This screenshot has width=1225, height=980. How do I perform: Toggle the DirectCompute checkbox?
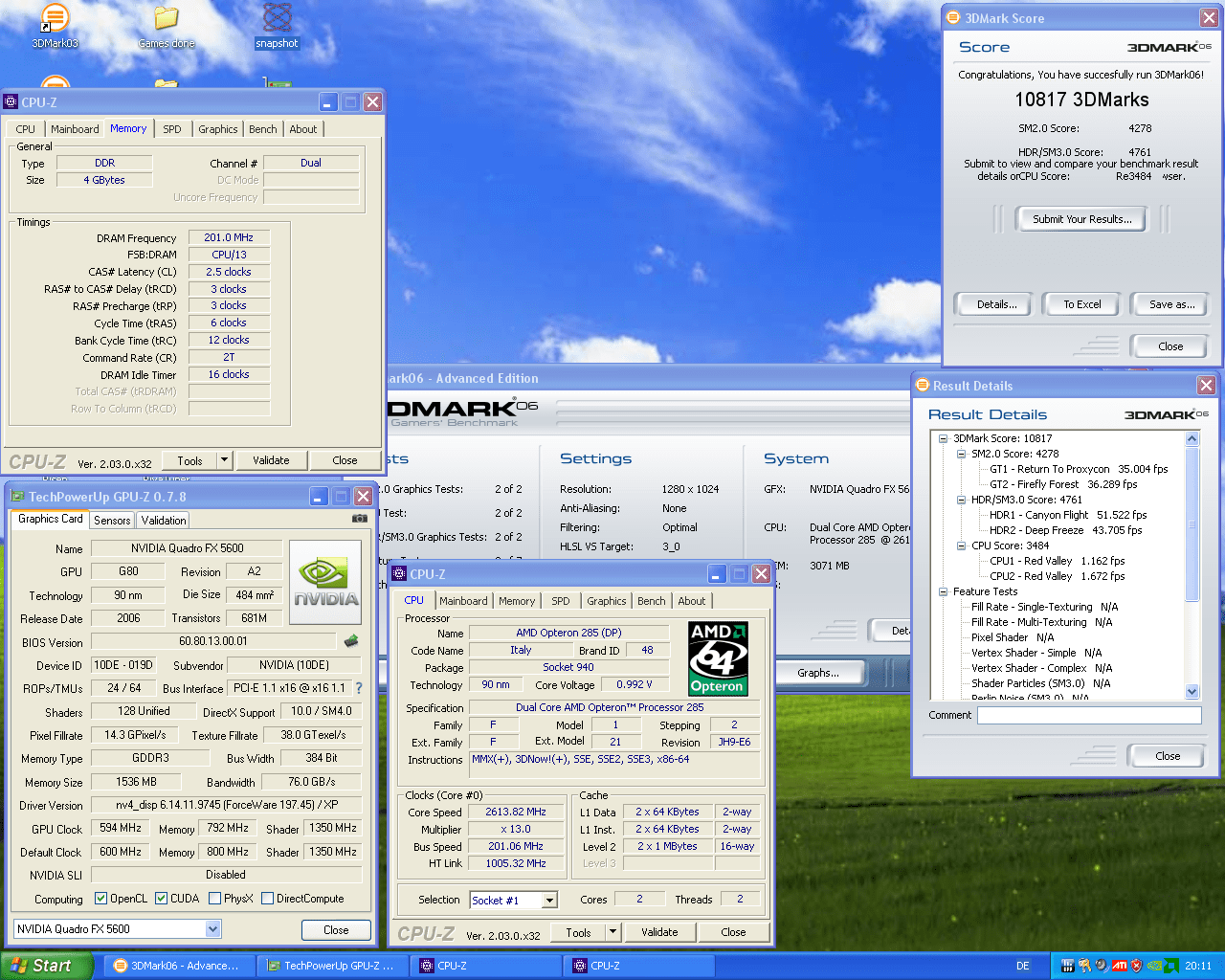click(x=268, y=899)
